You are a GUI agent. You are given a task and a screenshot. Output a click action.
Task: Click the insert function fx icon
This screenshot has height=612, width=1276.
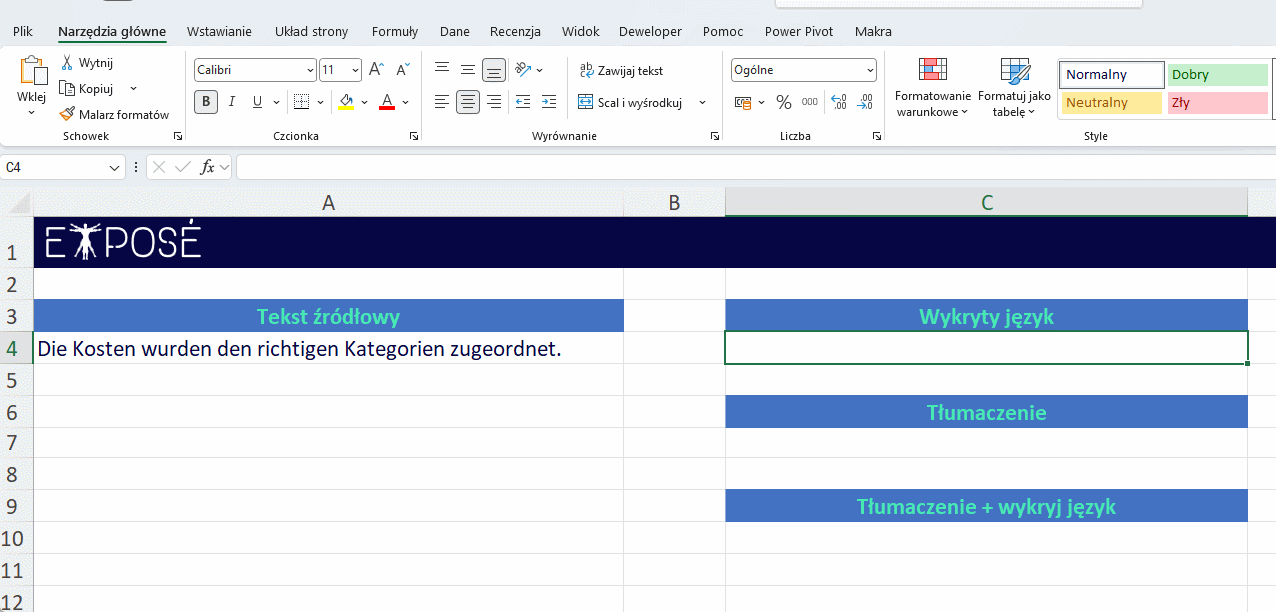pos(207,167)
